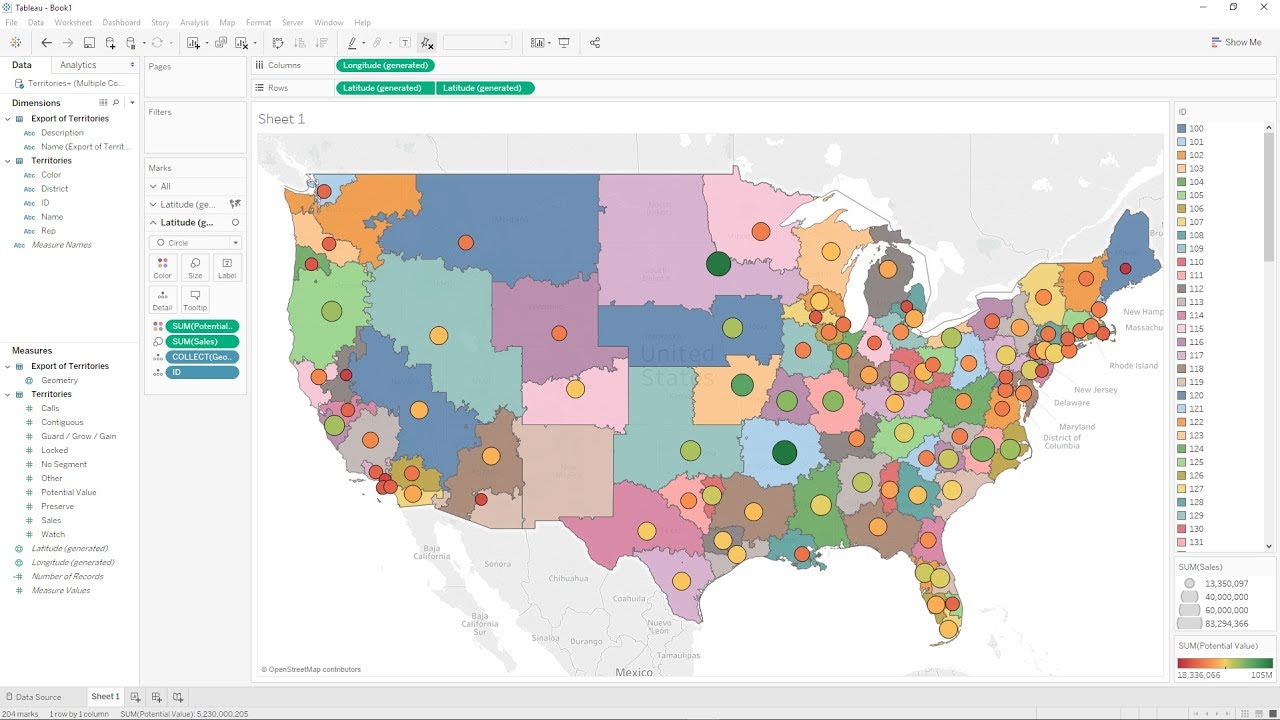1280x720 pixels.
Task: Open the Color card in Marks
Action: (162, 268)
